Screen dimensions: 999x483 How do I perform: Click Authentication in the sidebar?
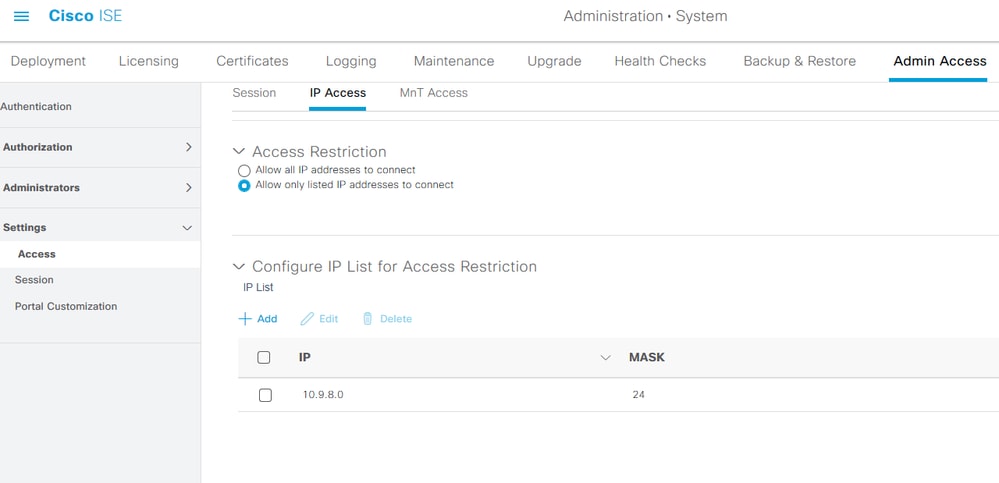click(36, 107)
